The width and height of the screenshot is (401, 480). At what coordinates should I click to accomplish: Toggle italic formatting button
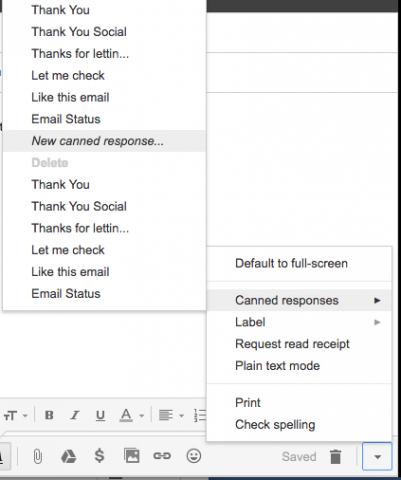[x=75, y=415]
